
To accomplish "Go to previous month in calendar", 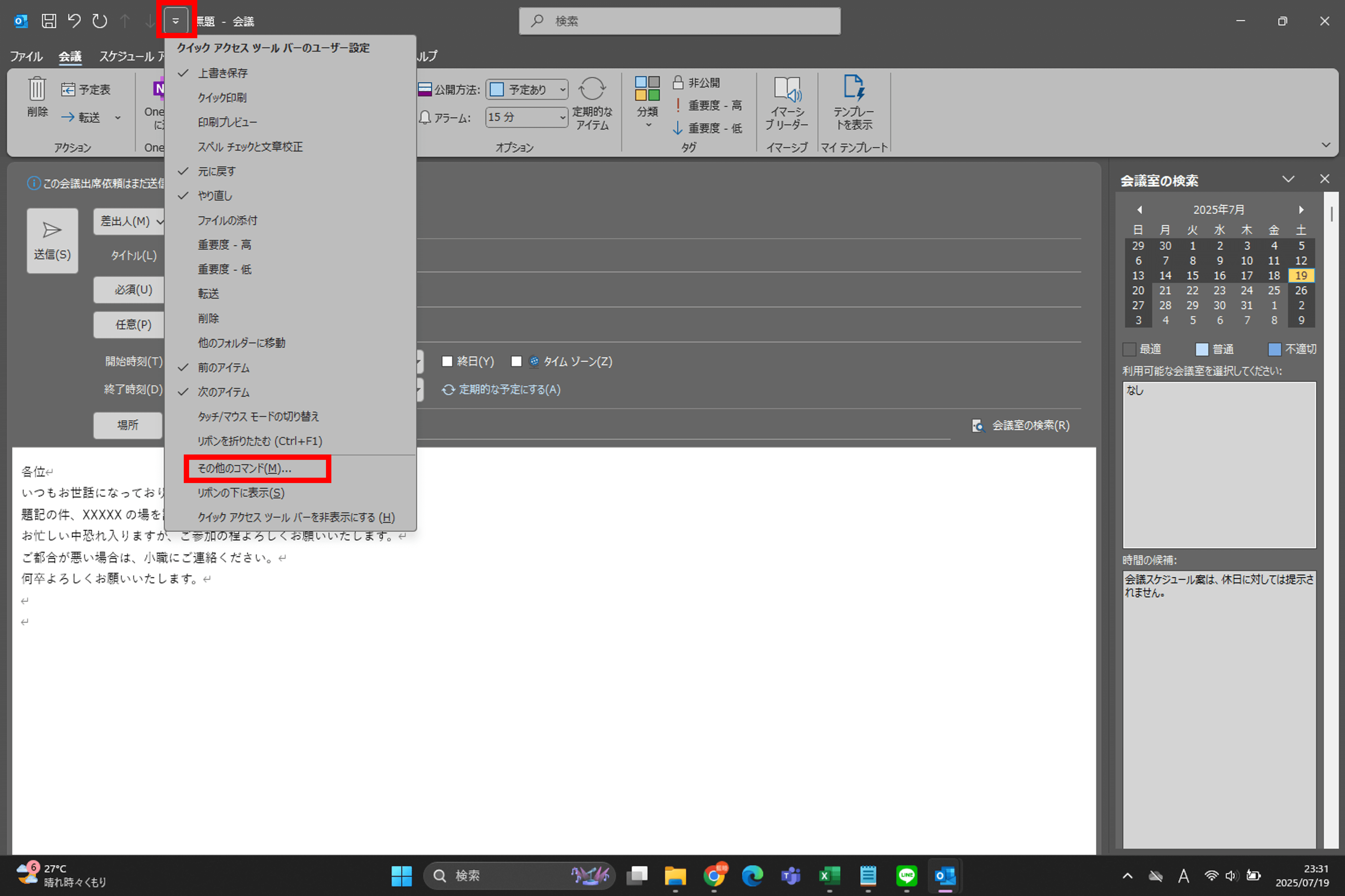I will (x=1139, y=210).
